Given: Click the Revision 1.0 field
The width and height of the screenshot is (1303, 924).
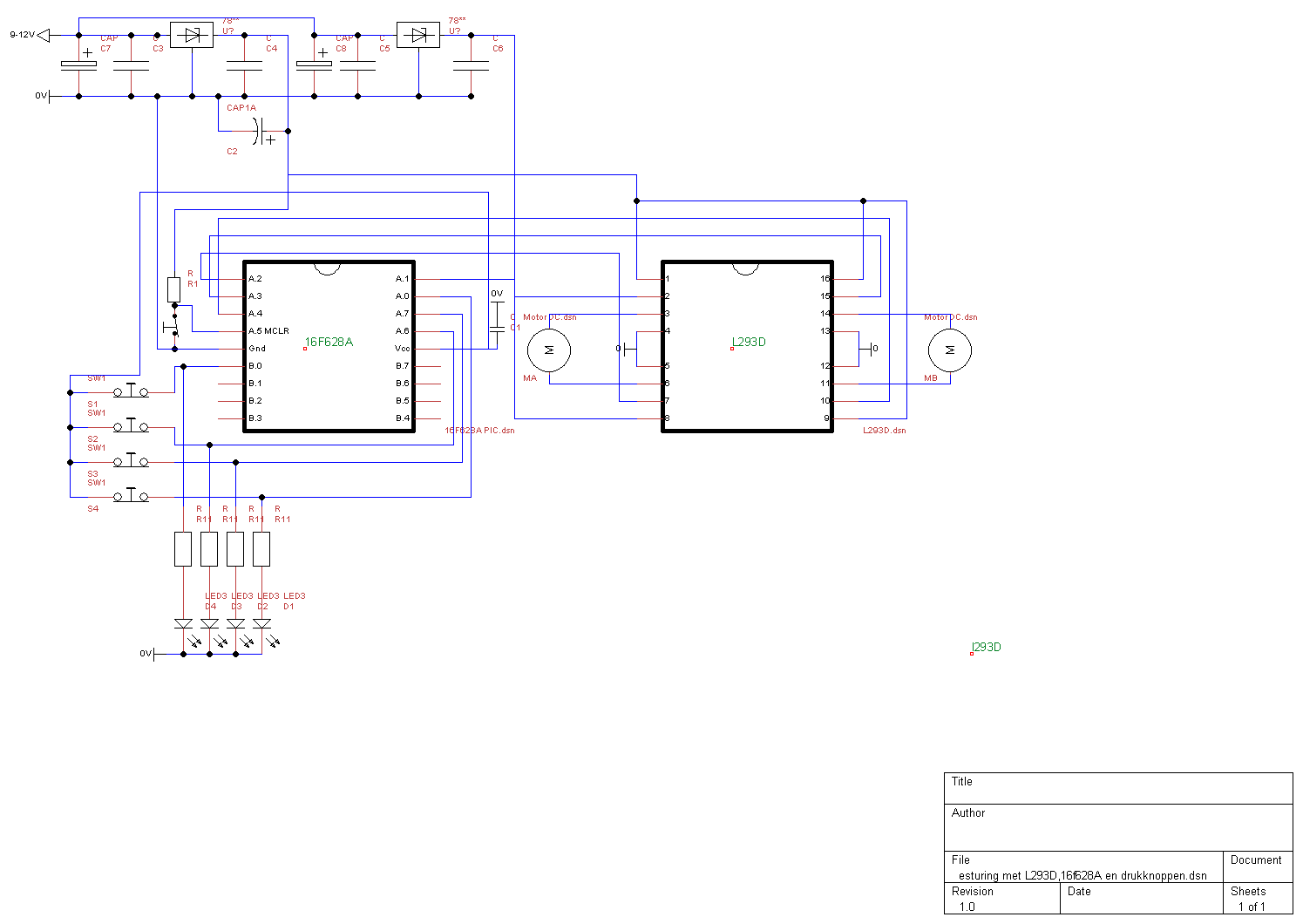Looking at the screenshot, I should click(x=1001, y=900).
